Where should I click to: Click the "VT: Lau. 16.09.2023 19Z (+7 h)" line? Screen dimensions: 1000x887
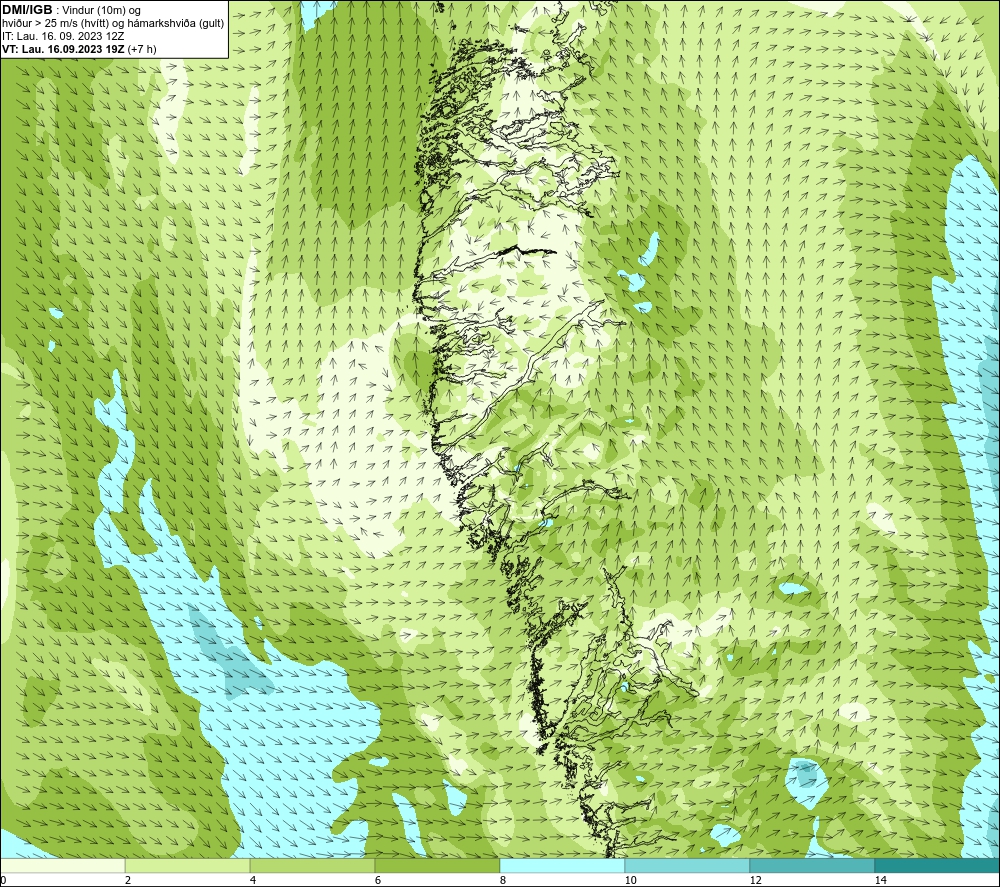[x=79, y=49]
